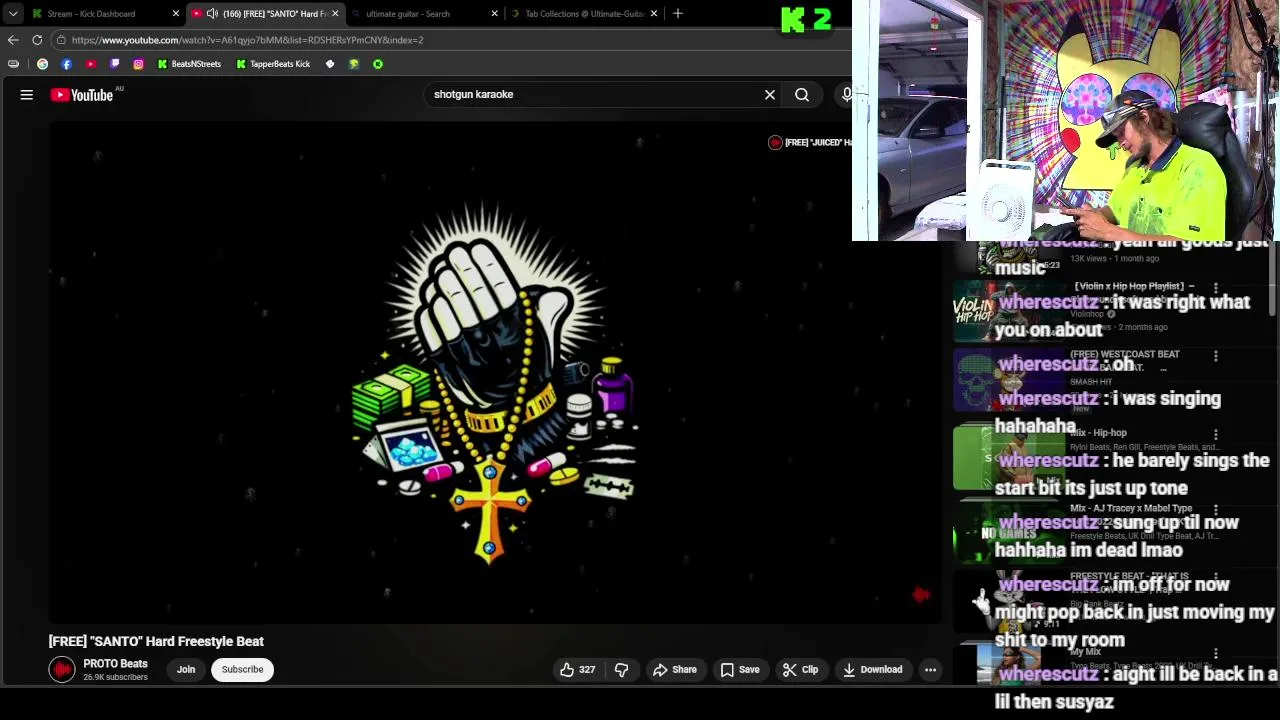
Task: Open the Instagram bookmark
Action: (x=138, y=64)
